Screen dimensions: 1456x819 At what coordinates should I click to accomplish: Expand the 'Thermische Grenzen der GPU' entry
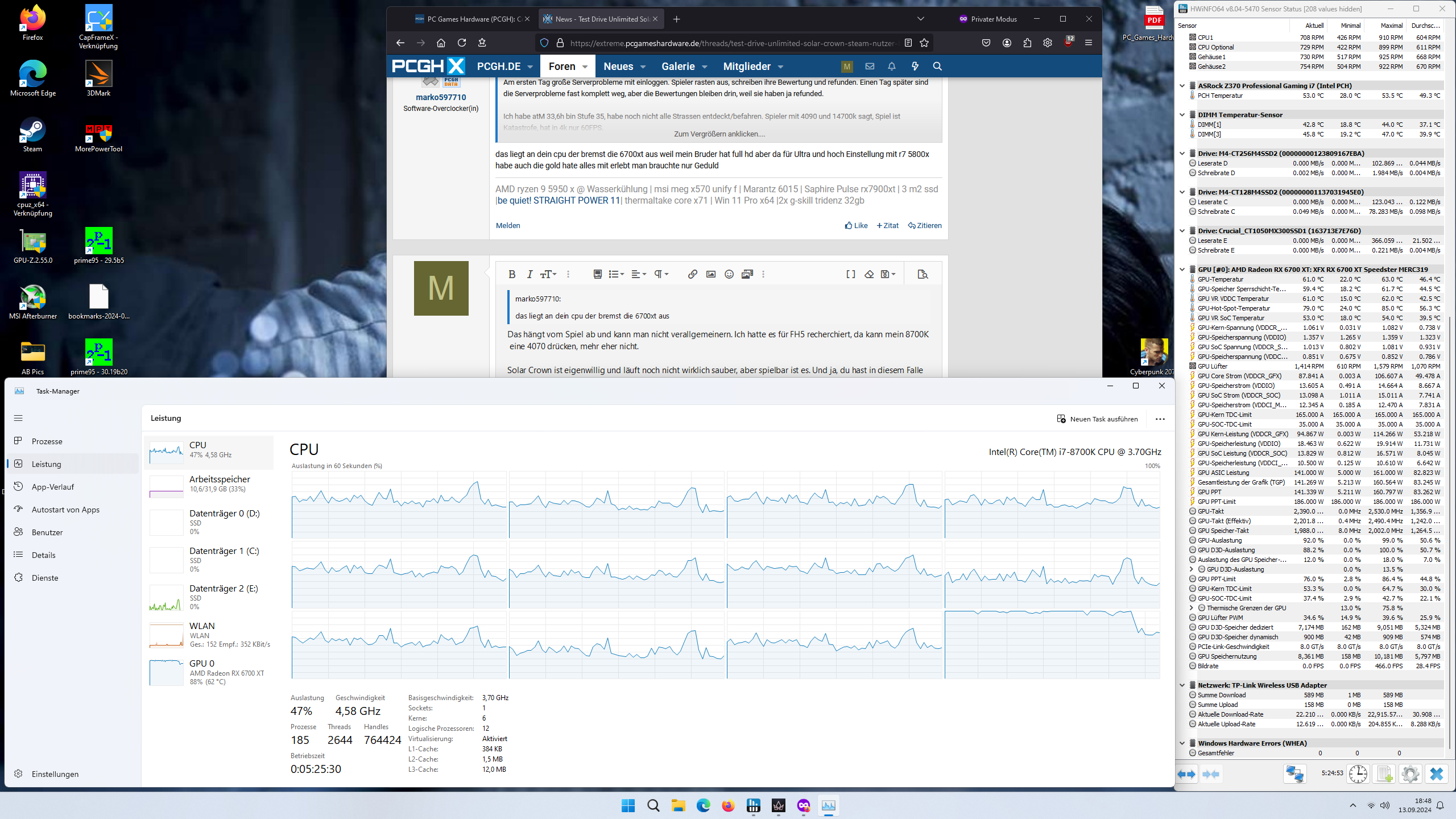1191,607
